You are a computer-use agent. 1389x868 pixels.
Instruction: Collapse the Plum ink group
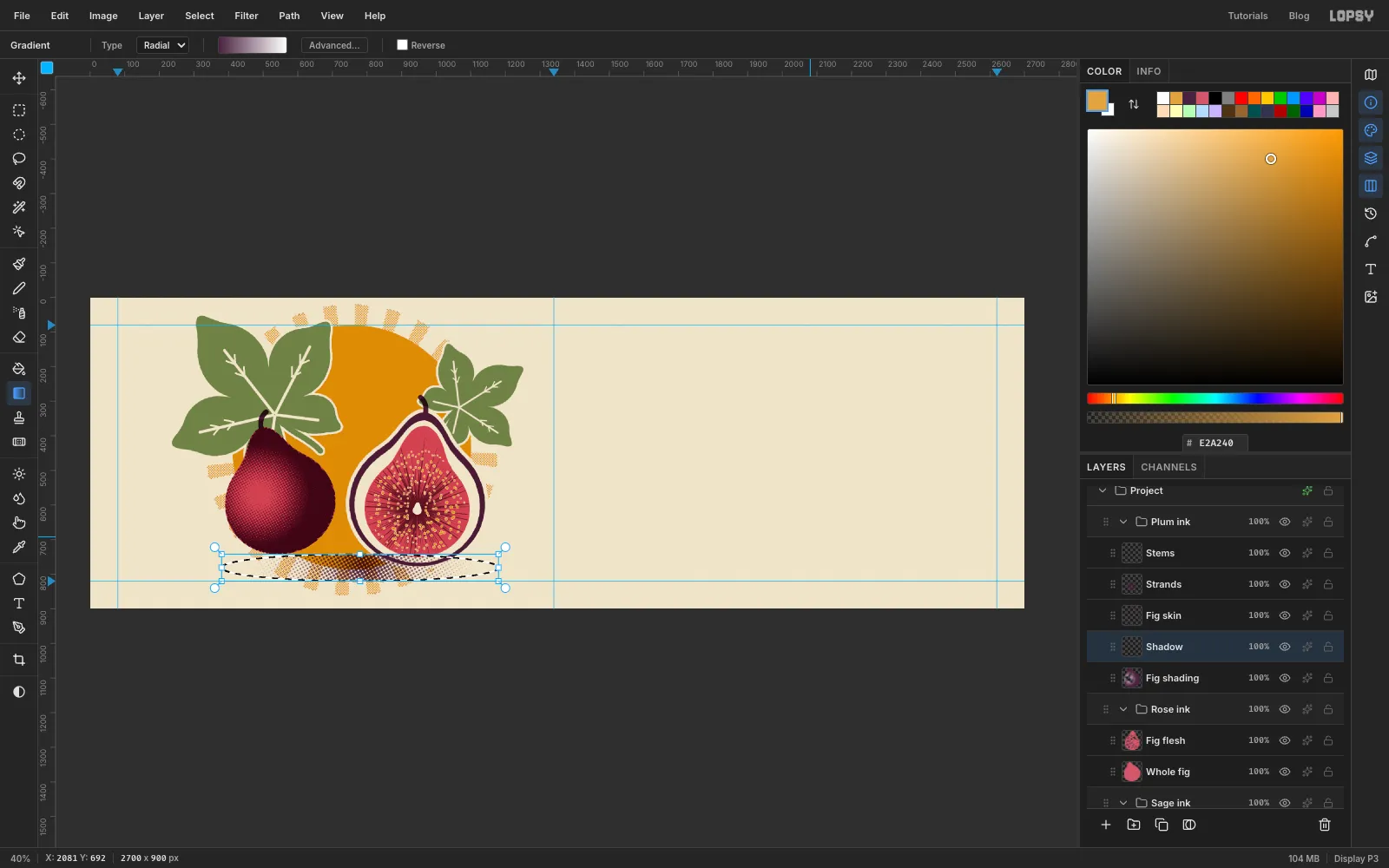1123,522
